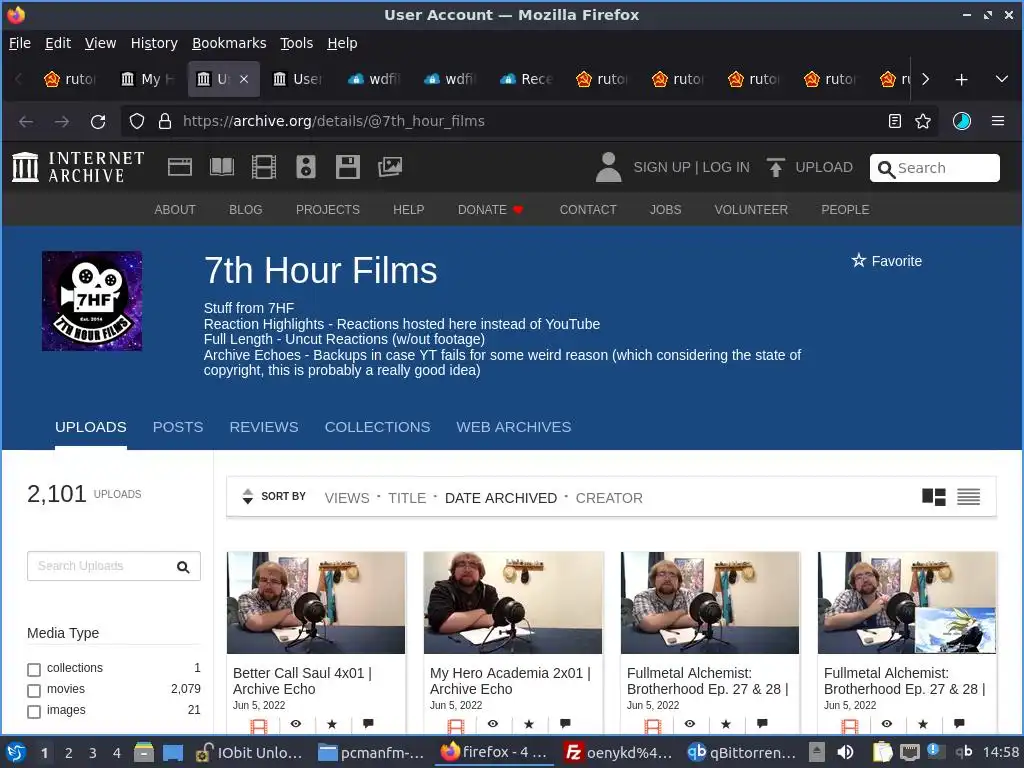Screen dimensions: 1024x768
Task: Toggle Firefox reader view icon
Action: tap(895, 121)
